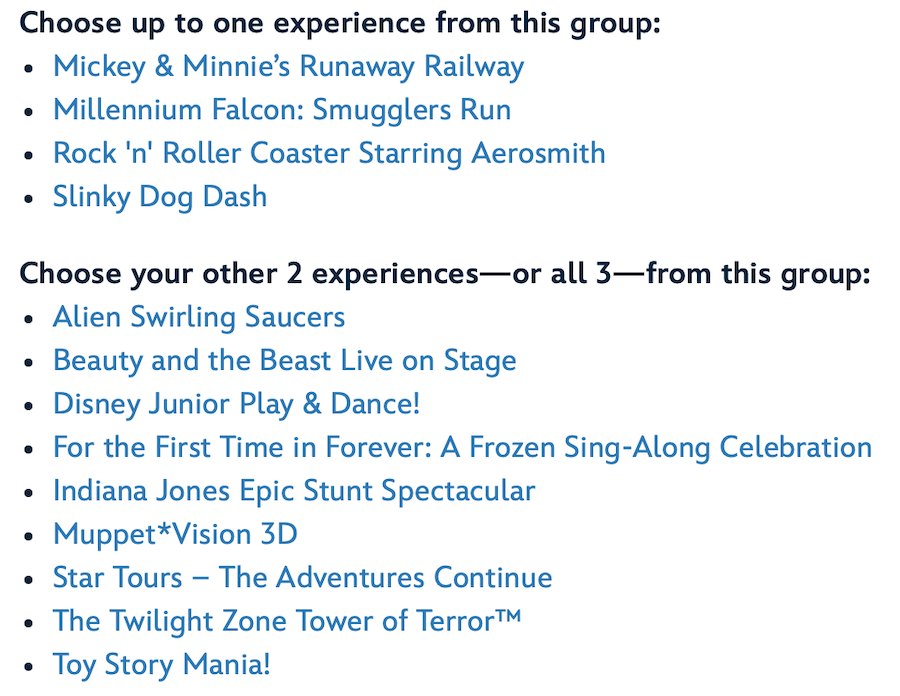Click the bullet beside Mickey & Minnie's Runaway Railway
Screen dimensions: 900x696
[x=30, y=68]
